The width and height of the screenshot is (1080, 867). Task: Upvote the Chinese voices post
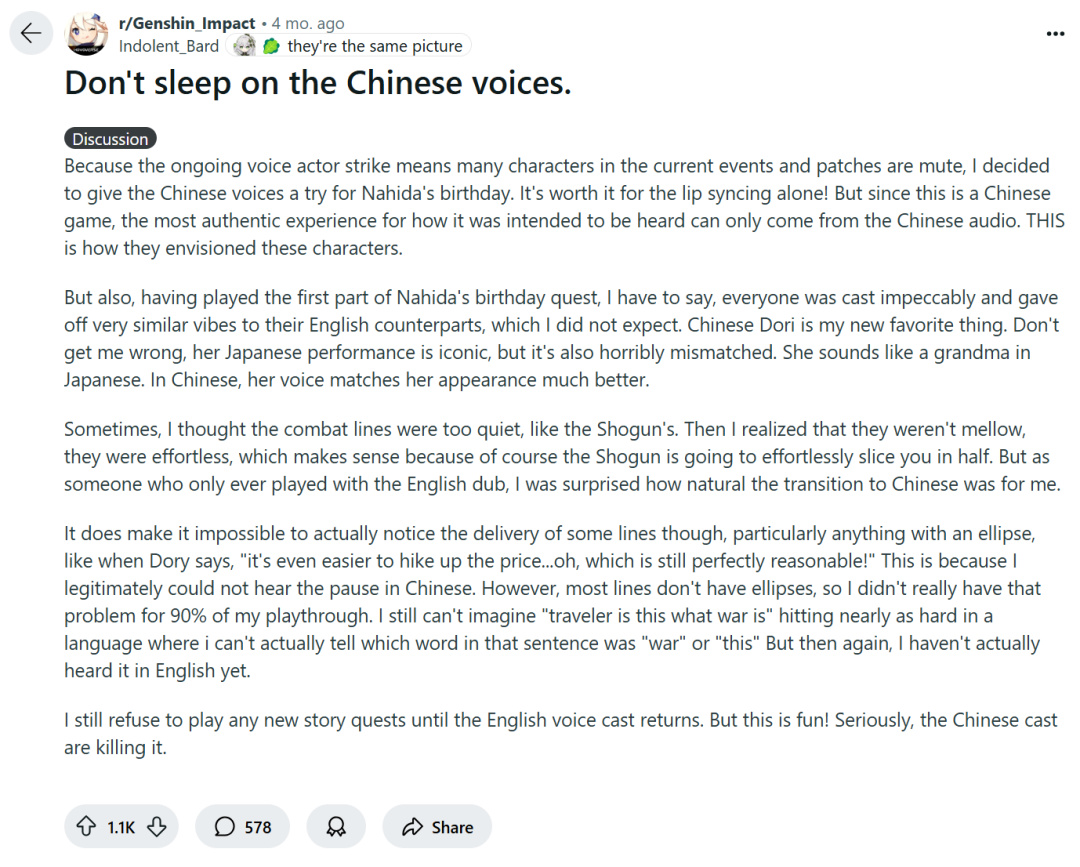[x=87, y=827]
